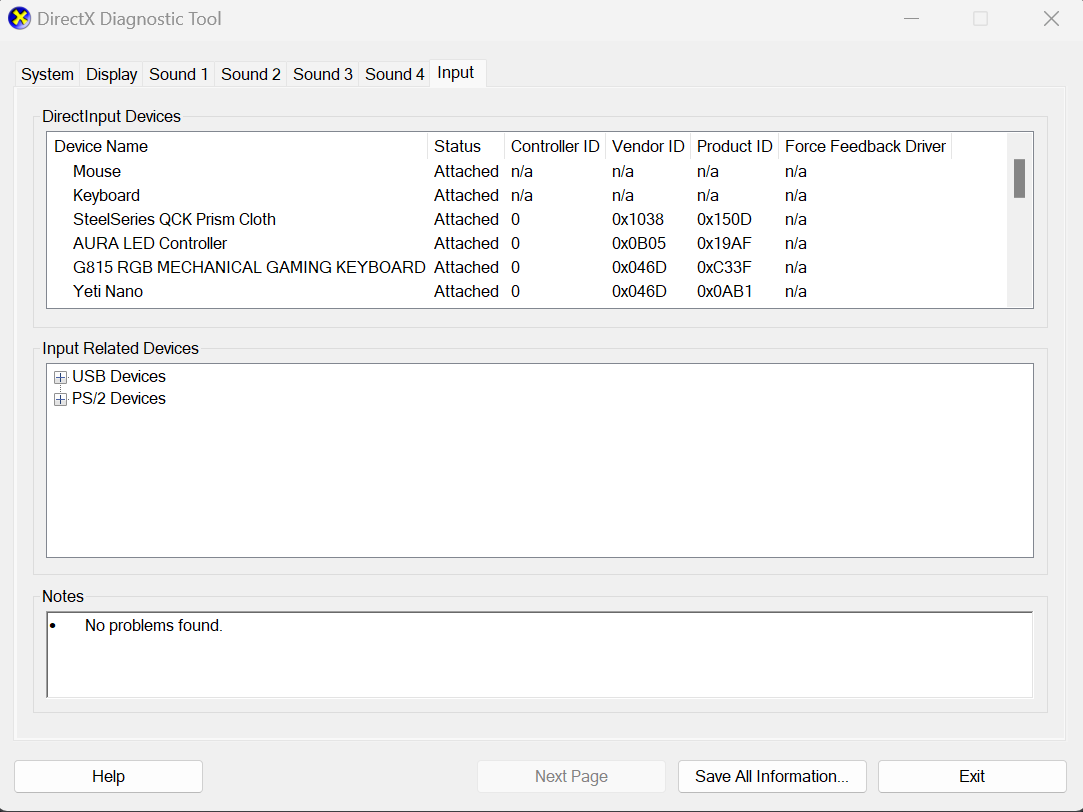The height and width of the screenshot is (812, 1083).
Task: Click the Exit button
Action: pyautogui.click(x=972, y=776)
